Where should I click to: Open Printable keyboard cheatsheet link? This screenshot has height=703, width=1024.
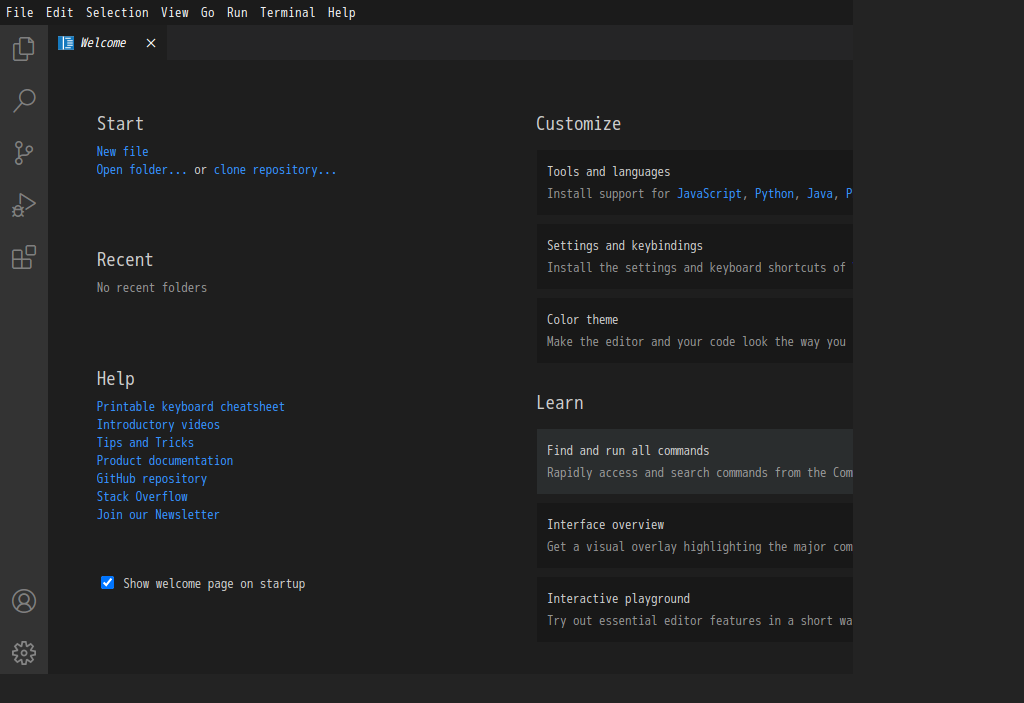(x=191, y=406)
